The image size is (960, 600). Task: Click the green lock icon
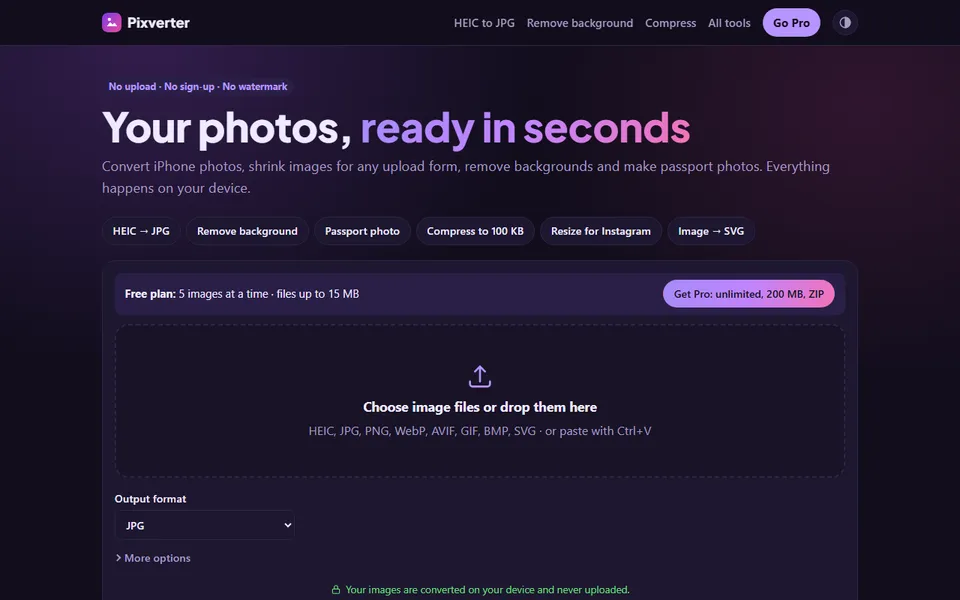(x=336, y=590)
